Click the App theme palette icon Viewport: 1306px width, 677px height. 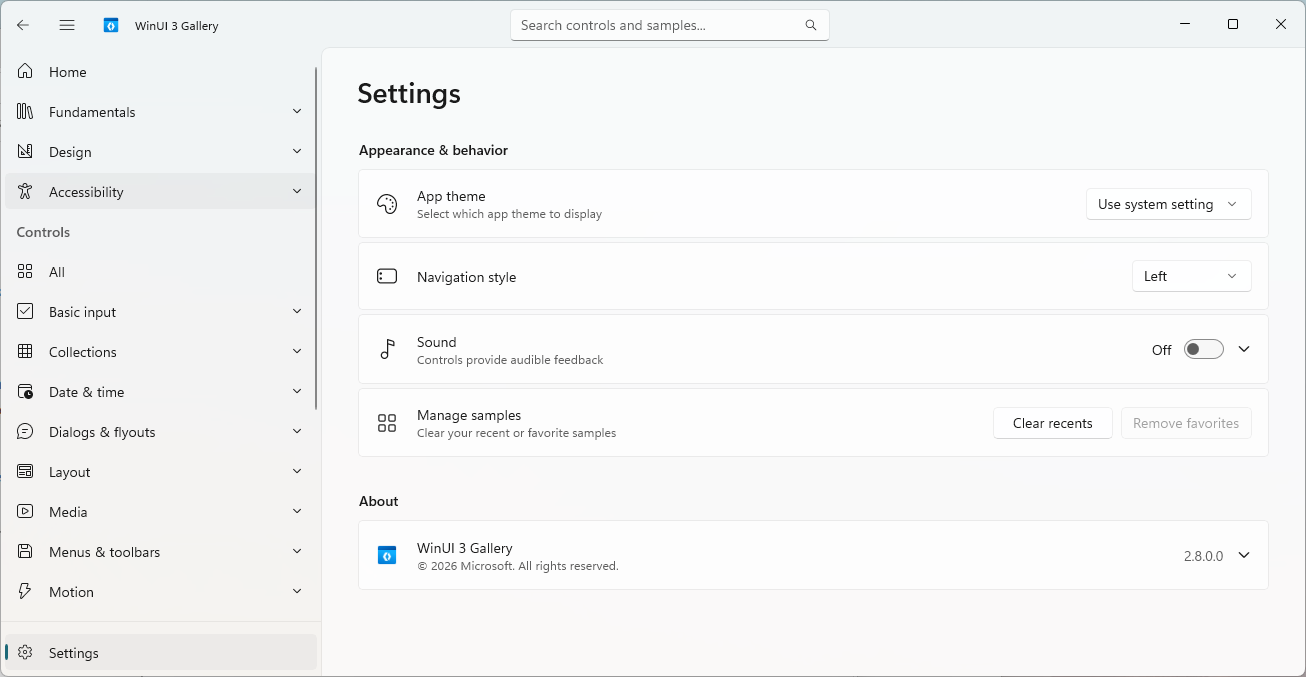pyautogui.click(x=387, y=204)
